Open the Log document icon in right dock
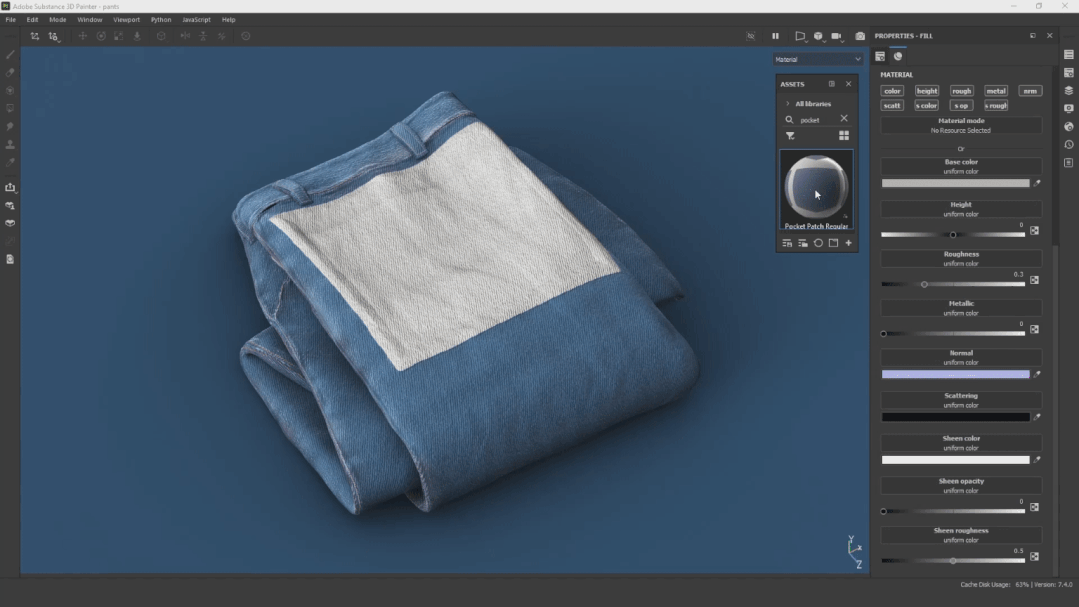Screen dimensions: 1079x607 click(x=1069, y=162)
